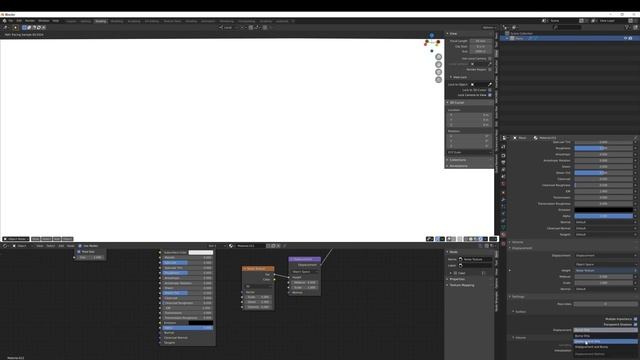
Task: Open the Render menu
Action: (30, 21)
